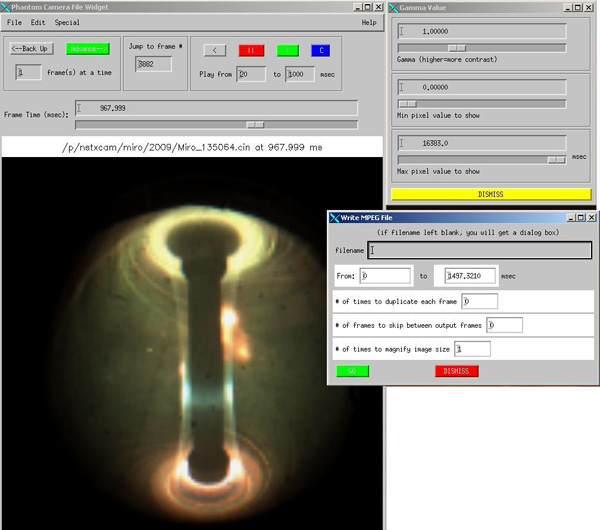
Task: Click the green GO button
Action: (x=352, y=371)
